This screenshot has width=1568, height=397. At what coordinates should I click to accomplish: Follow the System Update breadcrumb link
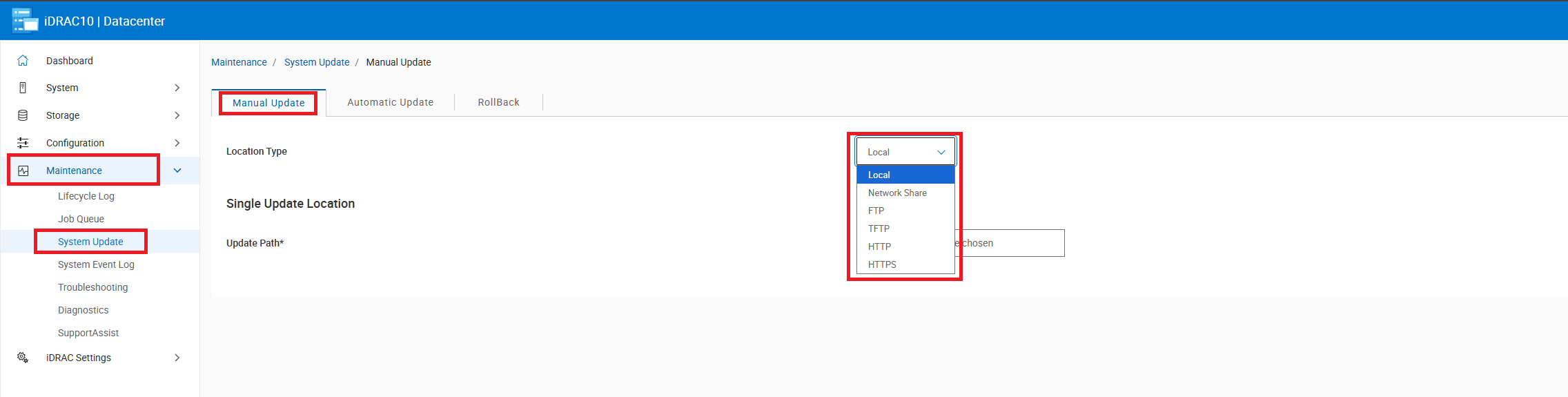(x=317, y=62)
